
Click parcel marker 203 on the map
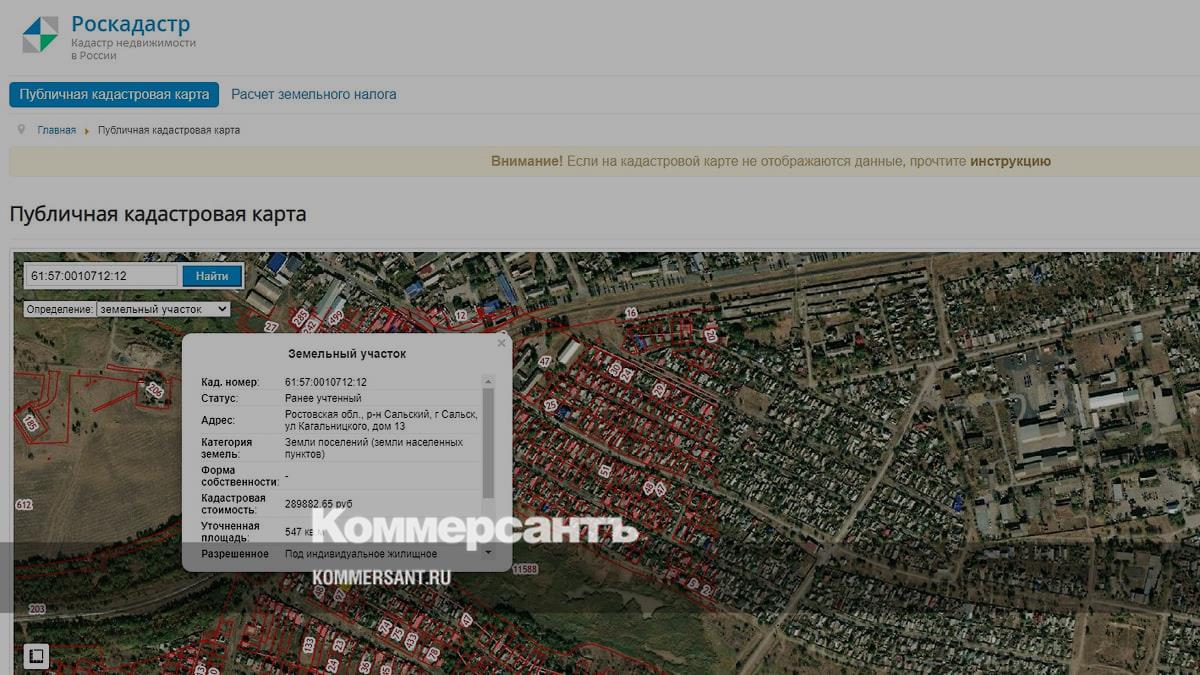[x=37, y=608]
